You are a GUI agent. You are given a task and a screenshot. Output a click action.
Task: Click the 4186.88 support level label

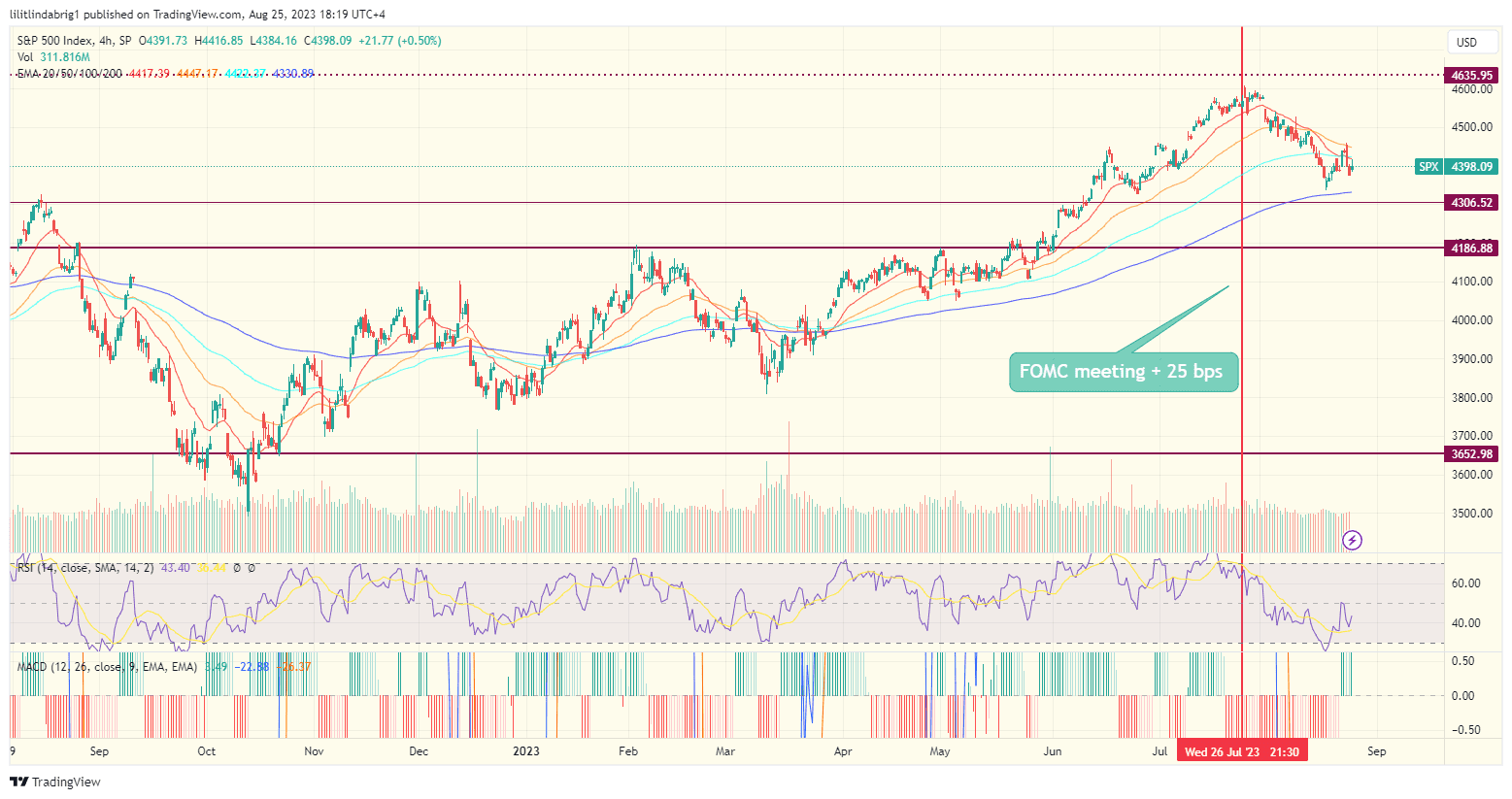click(x=1471, y=249)
